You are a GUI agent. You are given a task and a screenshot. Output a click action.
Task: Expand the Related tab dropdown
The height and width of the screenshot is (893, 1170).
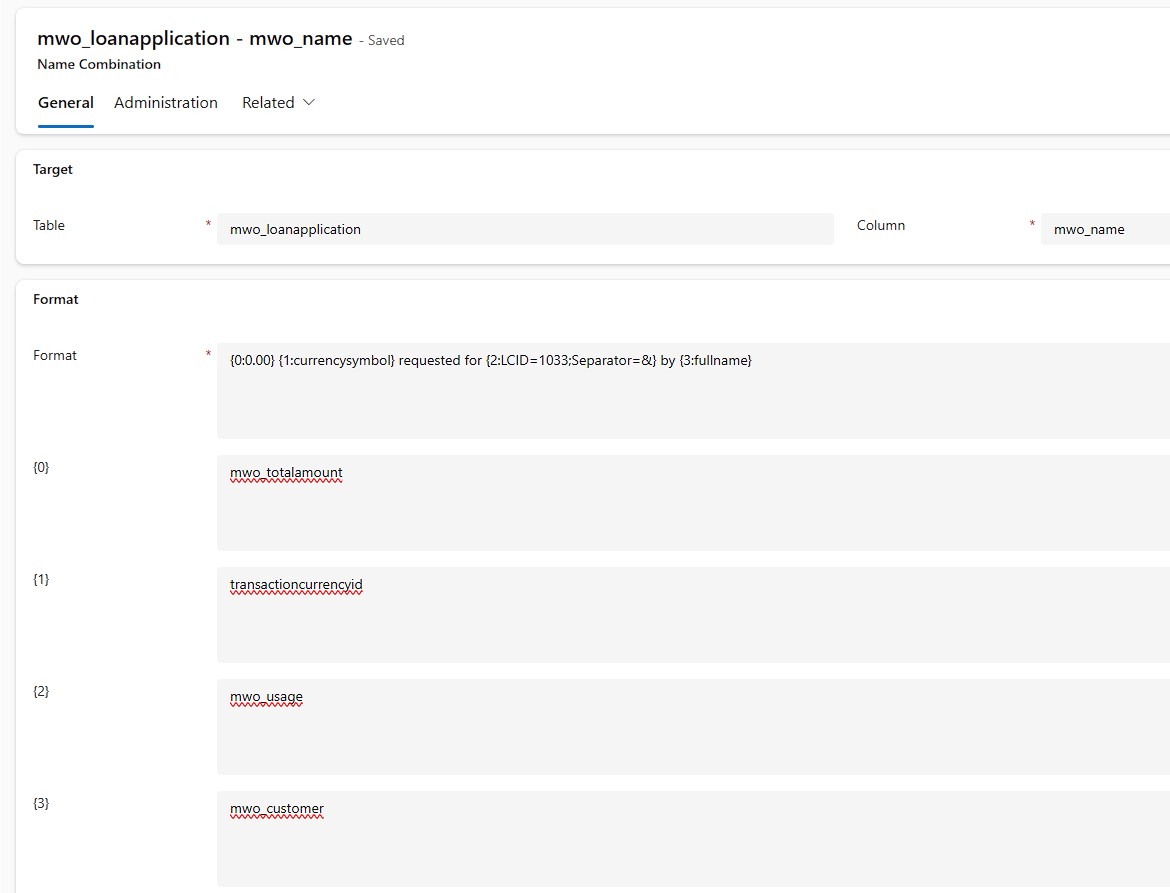pos(278,103)
